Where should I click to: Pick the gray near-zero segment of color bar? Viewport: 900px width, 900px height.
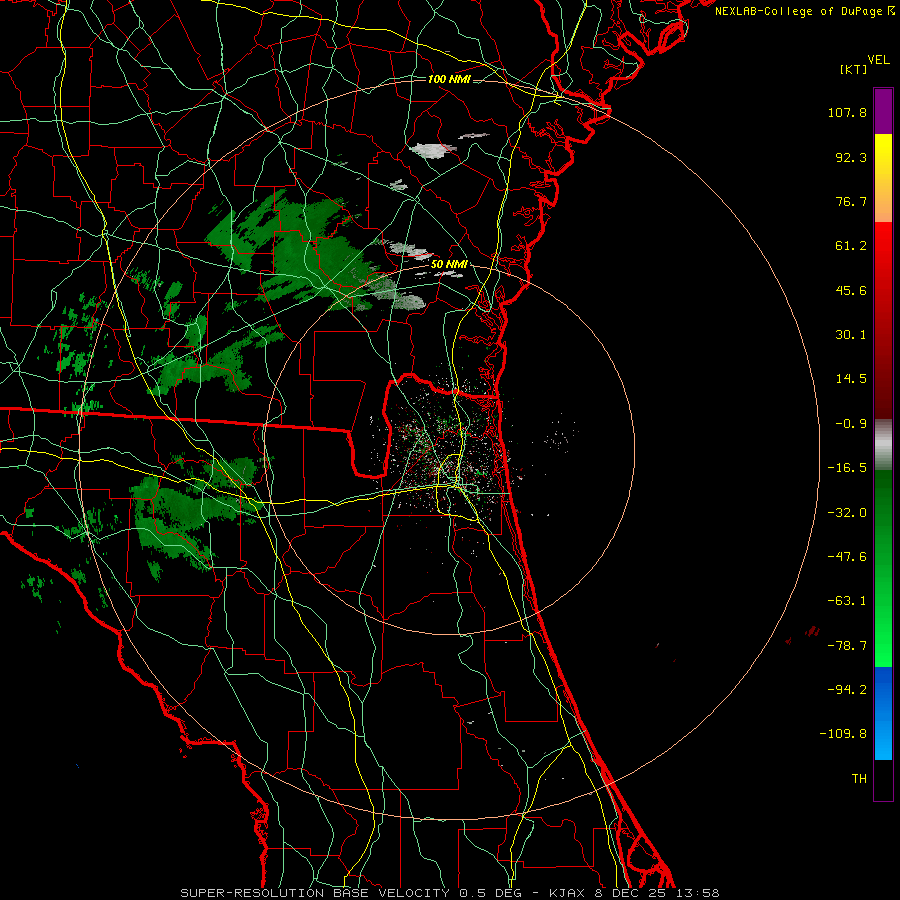coord(883,445)
